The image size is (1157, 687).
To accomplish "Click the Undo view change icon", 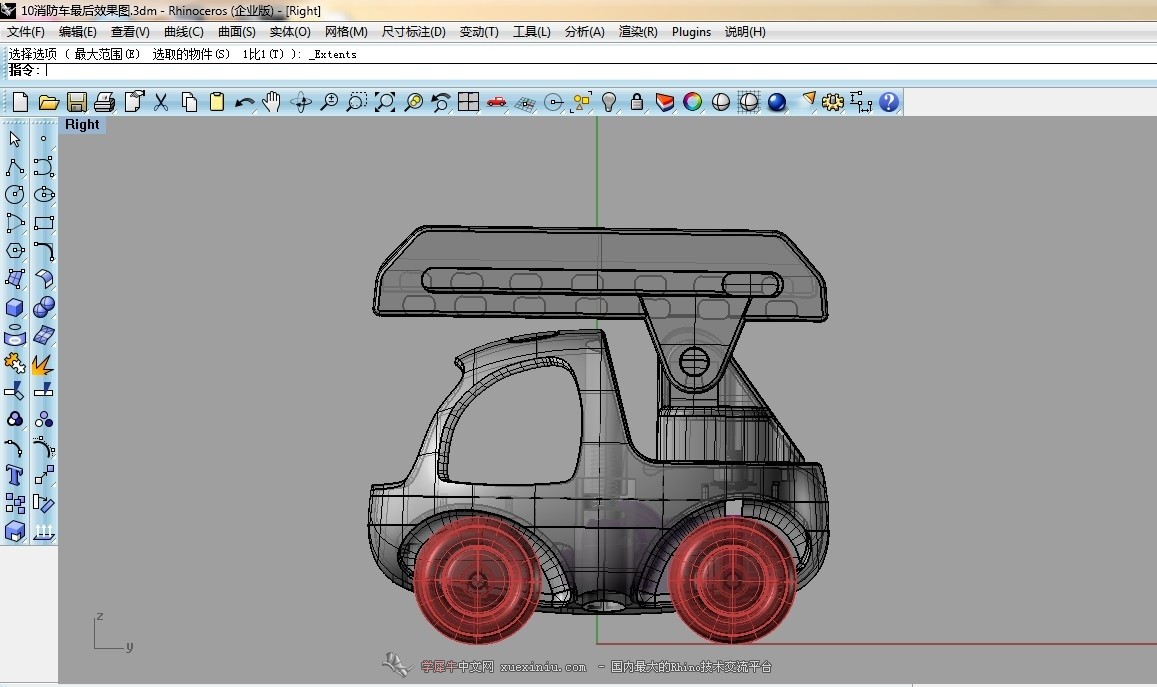I will click(x=441, y=102).
